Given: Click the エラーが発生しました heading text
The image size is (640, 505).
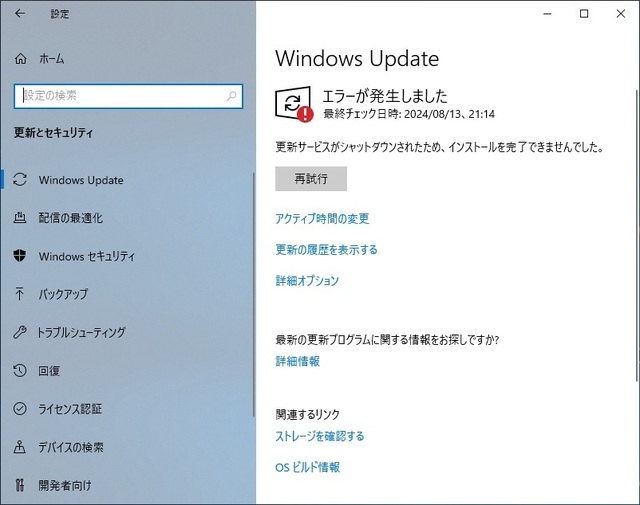Looking at the screenshot, I should coord(385,96).
